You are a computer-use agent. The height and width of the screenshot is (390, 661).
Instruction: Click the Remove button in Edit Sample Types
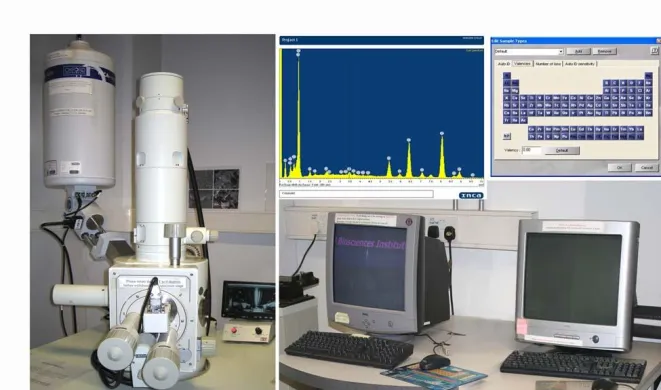pos(605,51)
